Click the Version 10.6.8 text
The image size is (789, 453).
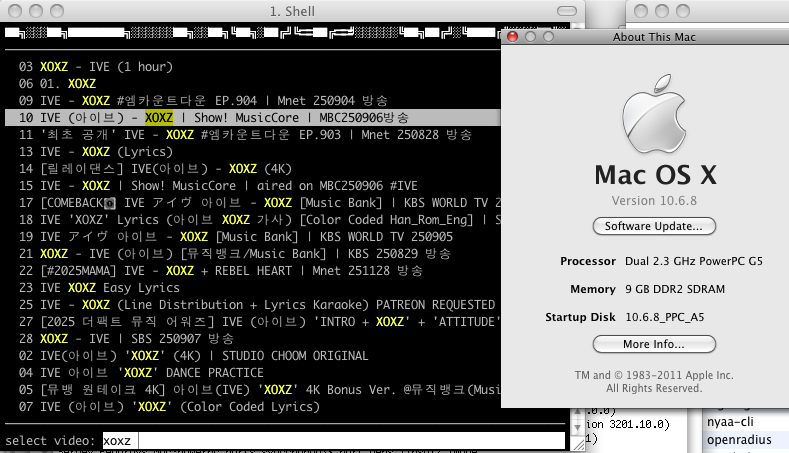[x=654, y=201]
